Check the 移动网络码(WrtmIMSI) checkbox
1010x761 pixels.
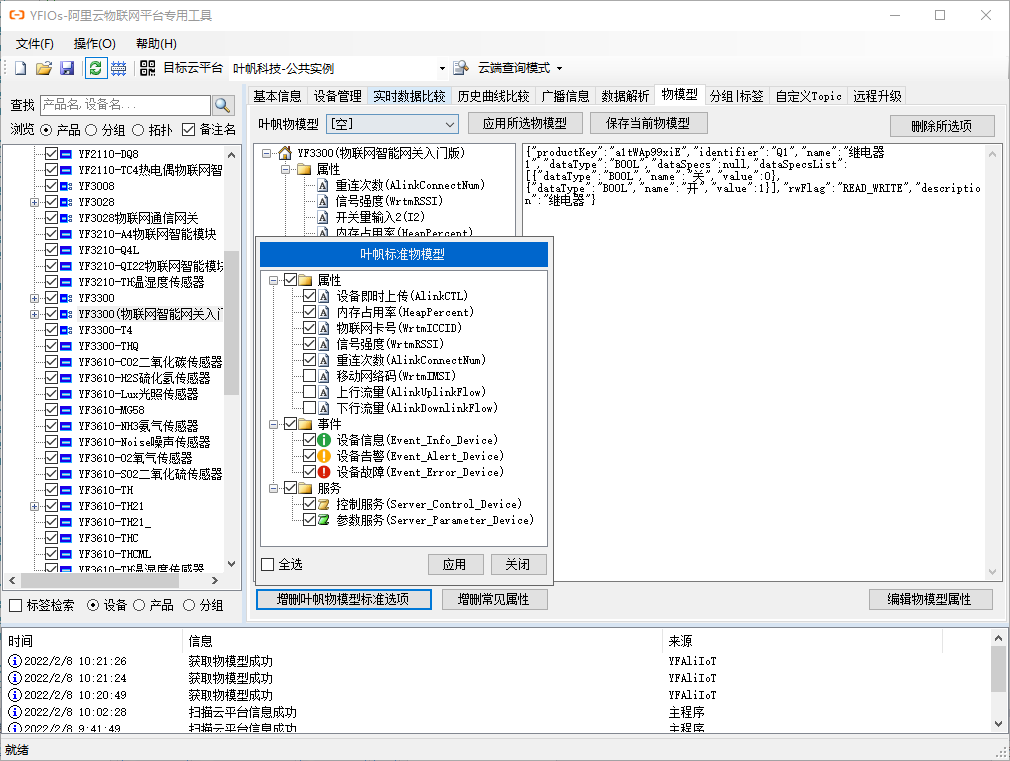(x=309, y=376)
